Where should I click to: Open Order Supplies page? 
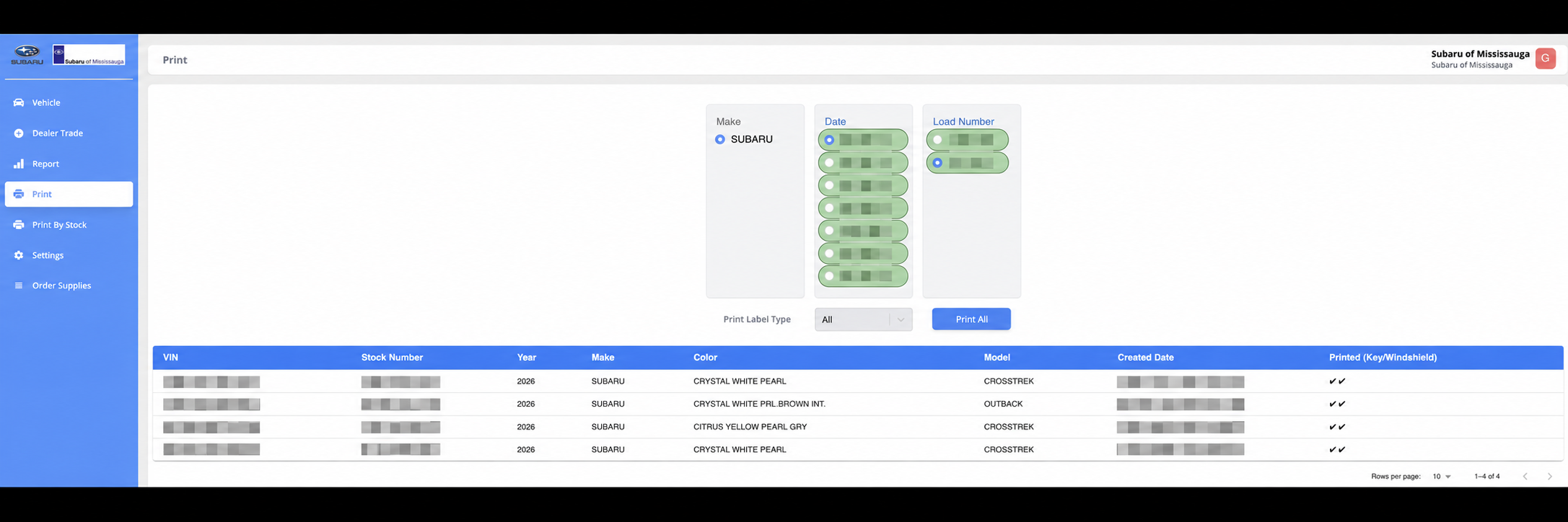click(x=69, y=286)
